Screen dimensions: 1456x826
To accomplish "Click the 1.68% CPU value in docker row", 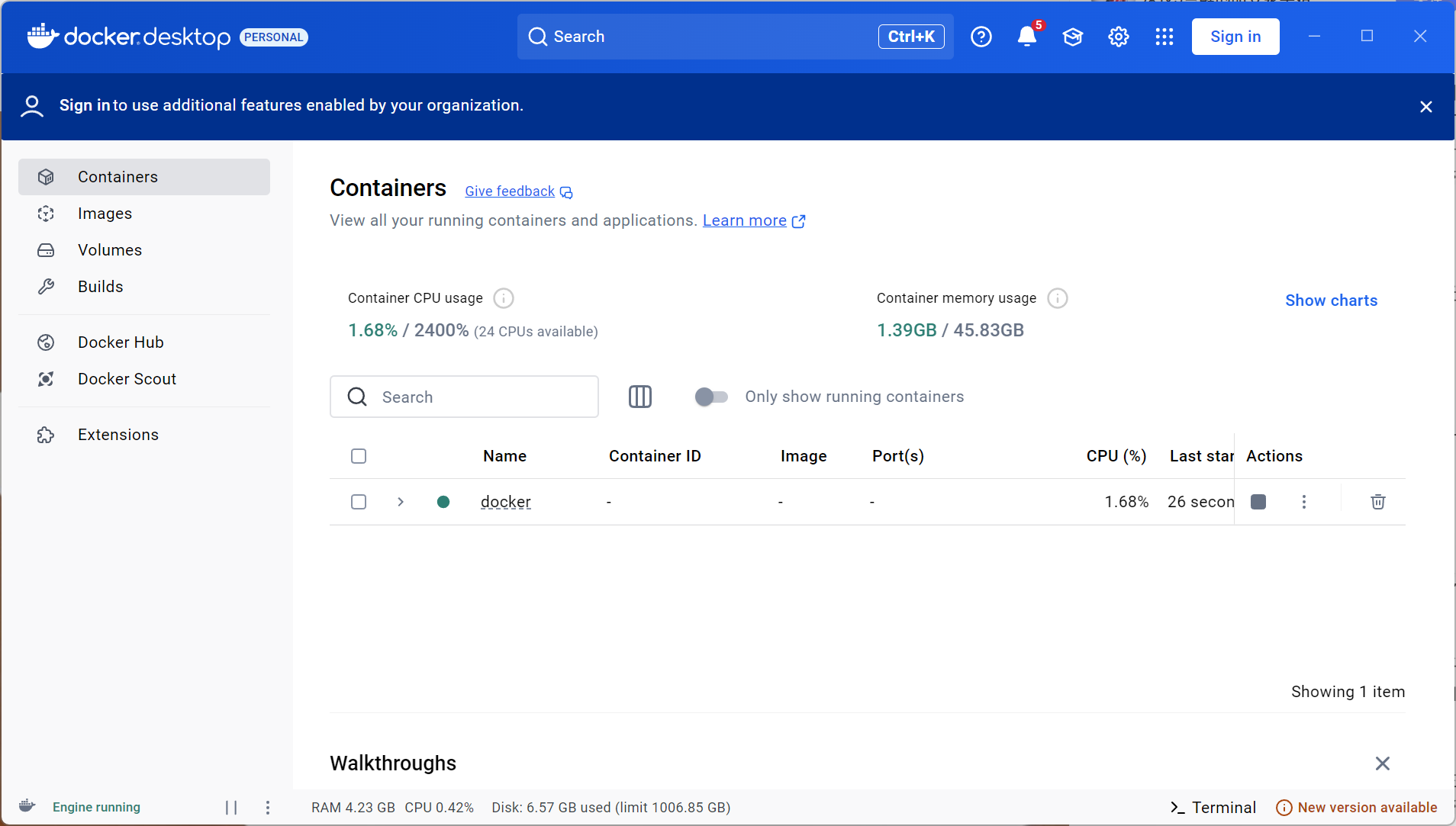I will 1126,502.
